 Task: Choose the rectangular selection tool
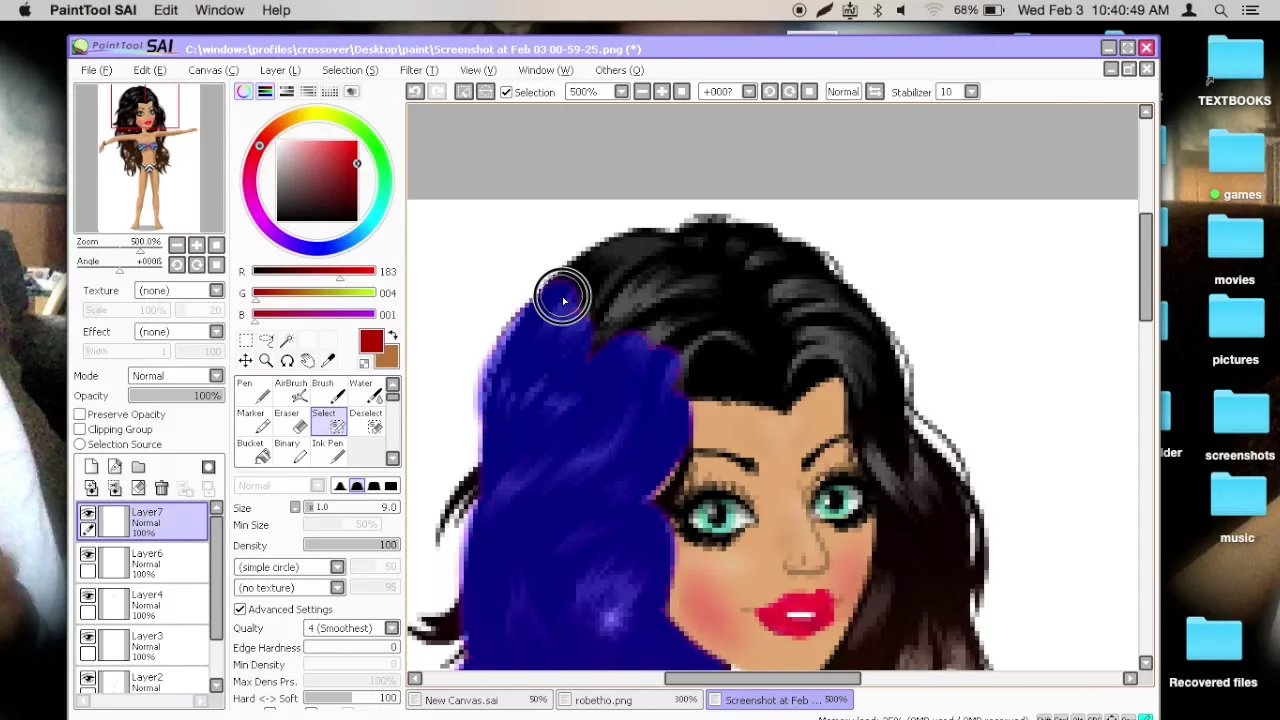(245, 341)
